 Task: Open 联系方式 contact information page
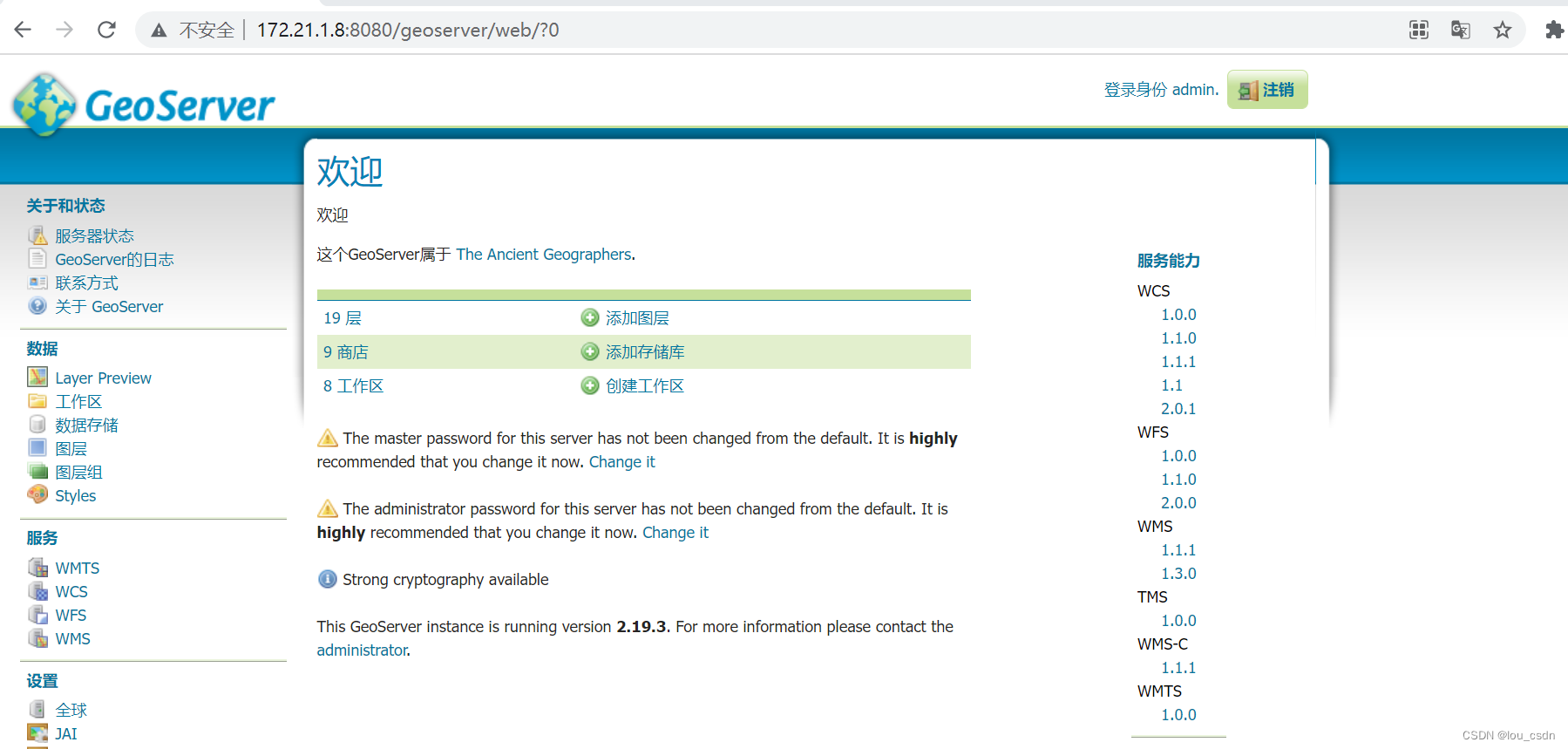click(86, 283)
